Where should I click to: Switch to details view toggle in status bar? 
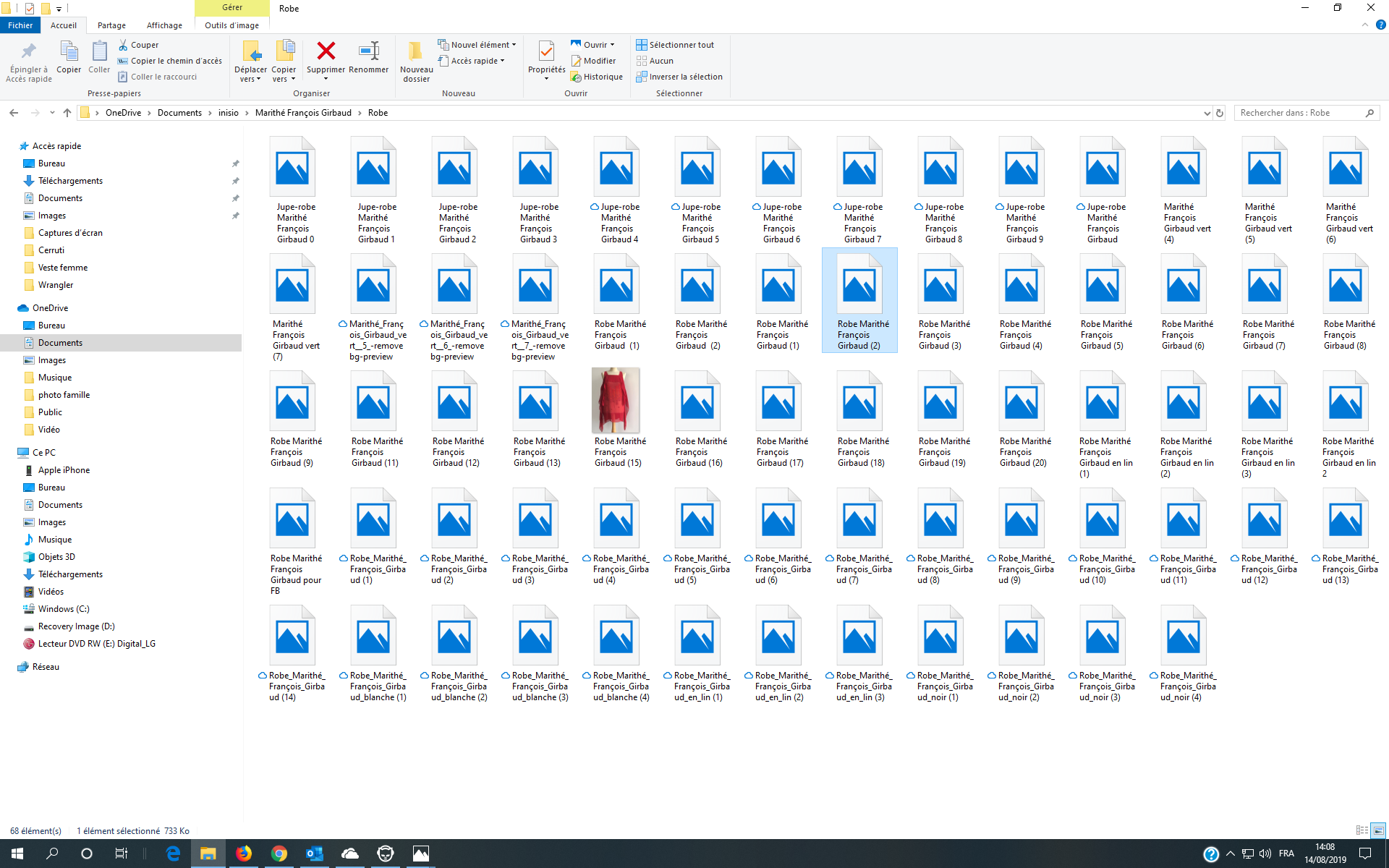[1362, 830]
